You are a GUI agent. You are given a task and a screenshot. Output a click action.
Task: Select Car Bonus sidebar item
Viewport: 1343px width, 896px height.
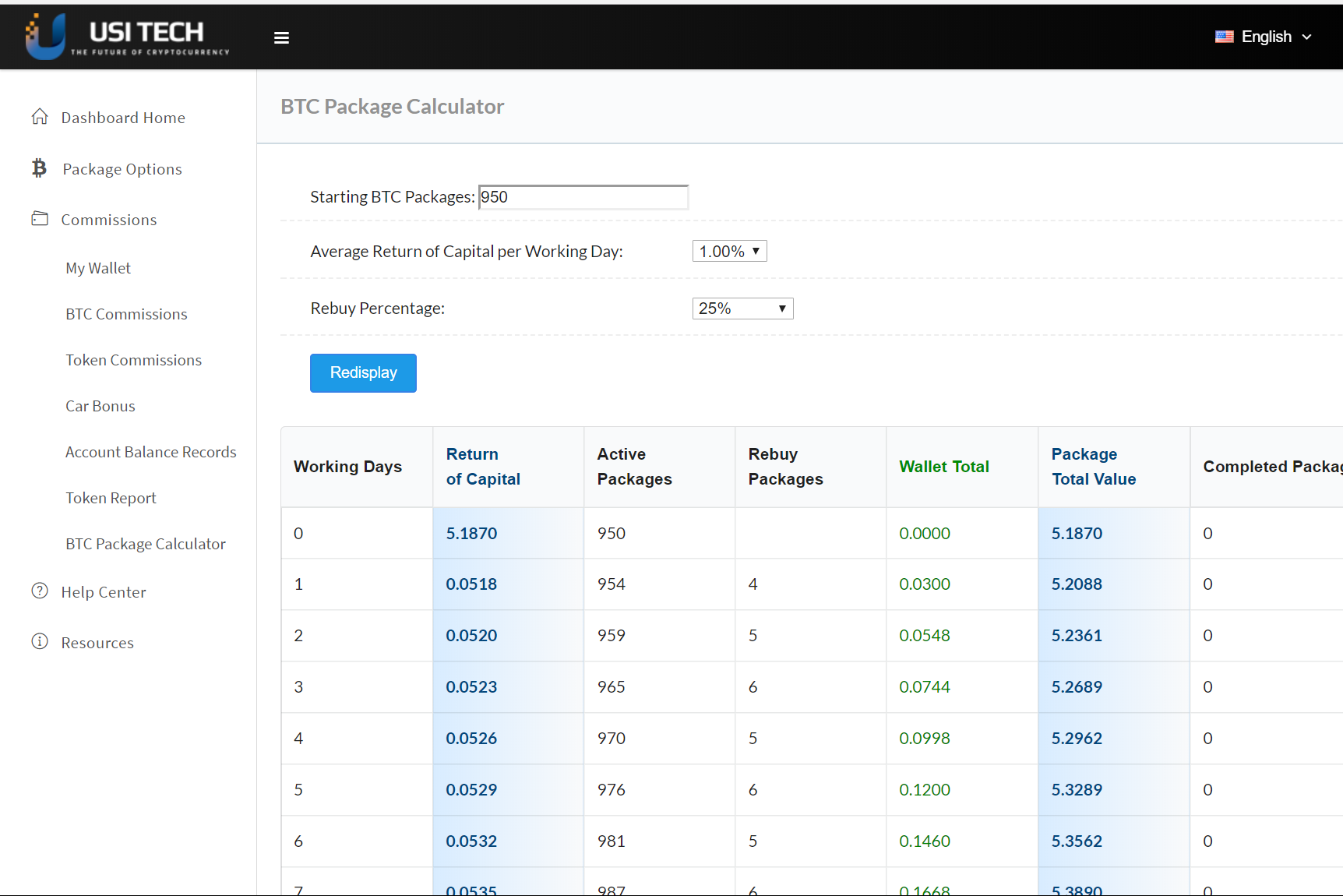(100, 406)
